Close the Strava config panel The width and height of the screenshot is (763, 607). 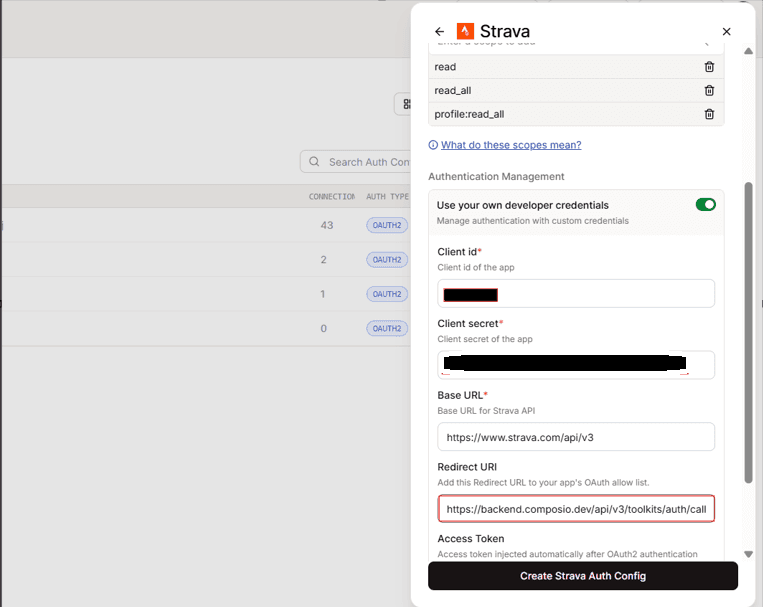727,32
